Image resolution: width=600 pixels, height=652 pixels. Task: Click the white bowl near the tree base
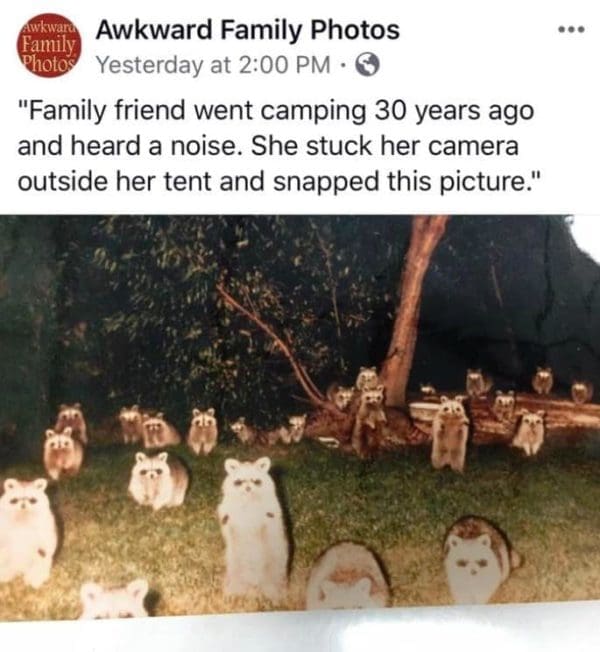point(423,411)
